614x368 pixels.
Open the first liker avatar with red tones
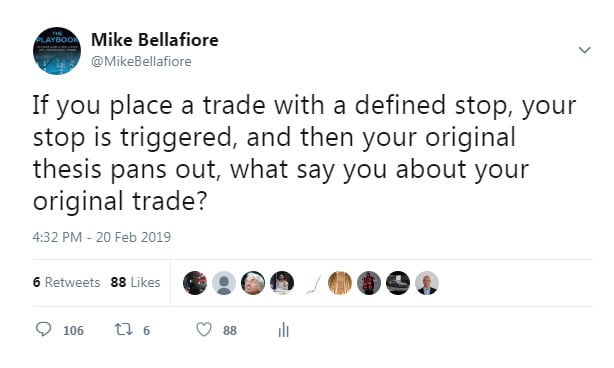195,283
